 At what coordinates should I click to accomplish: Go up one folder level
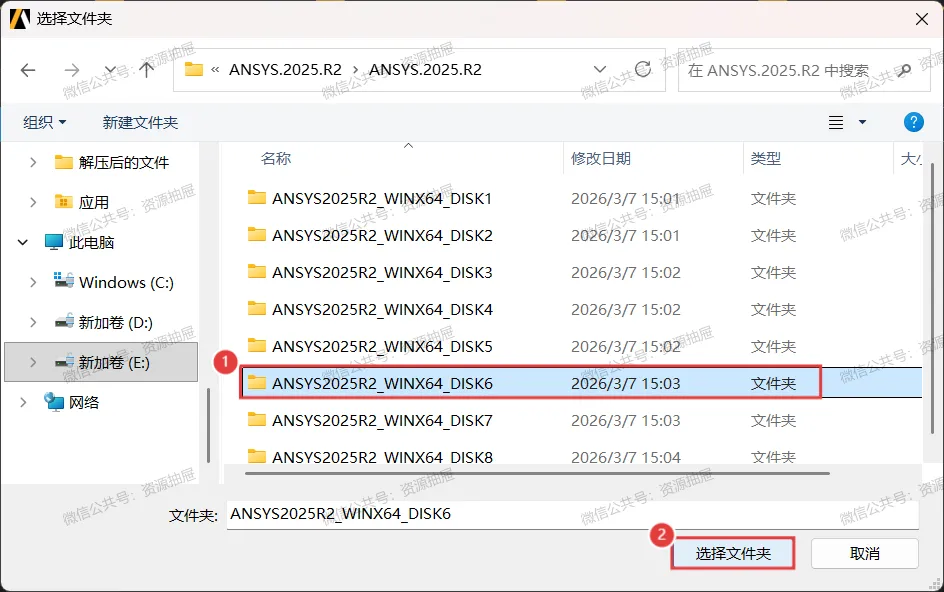tap(146, 70)
